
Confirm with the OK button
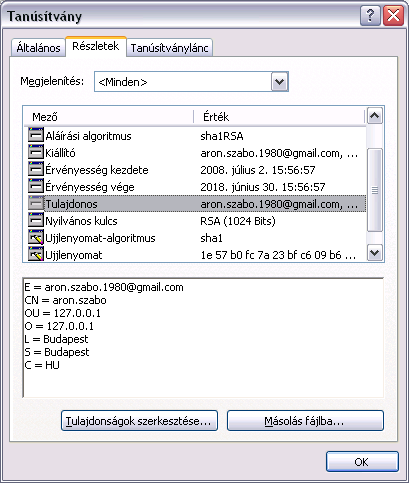point(362,462)
